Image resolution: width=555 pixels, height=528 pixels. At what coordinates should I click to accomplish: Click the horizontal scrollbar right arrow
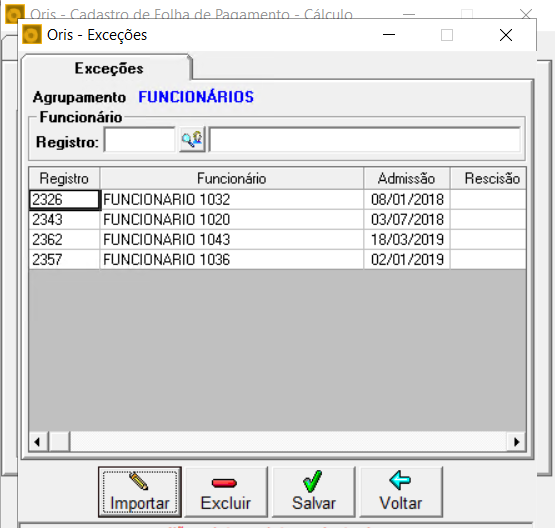click(x=516, y=441)
